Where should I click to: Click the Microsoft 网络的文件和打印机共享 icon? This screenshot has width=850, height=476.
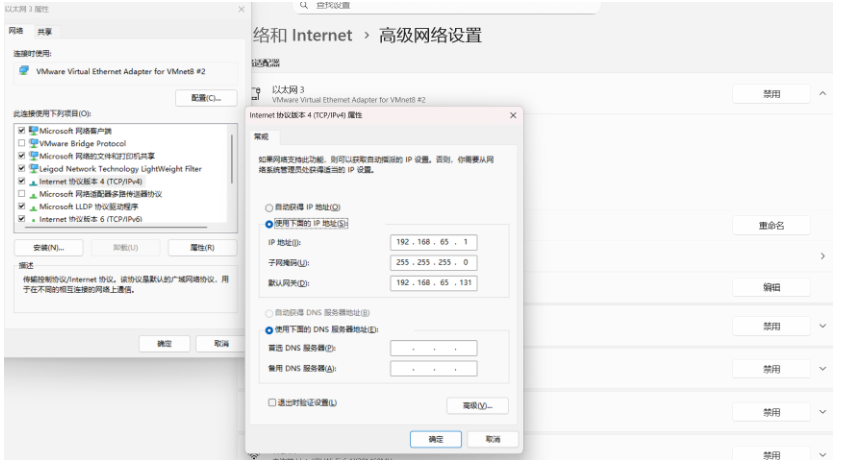point(34,156)
